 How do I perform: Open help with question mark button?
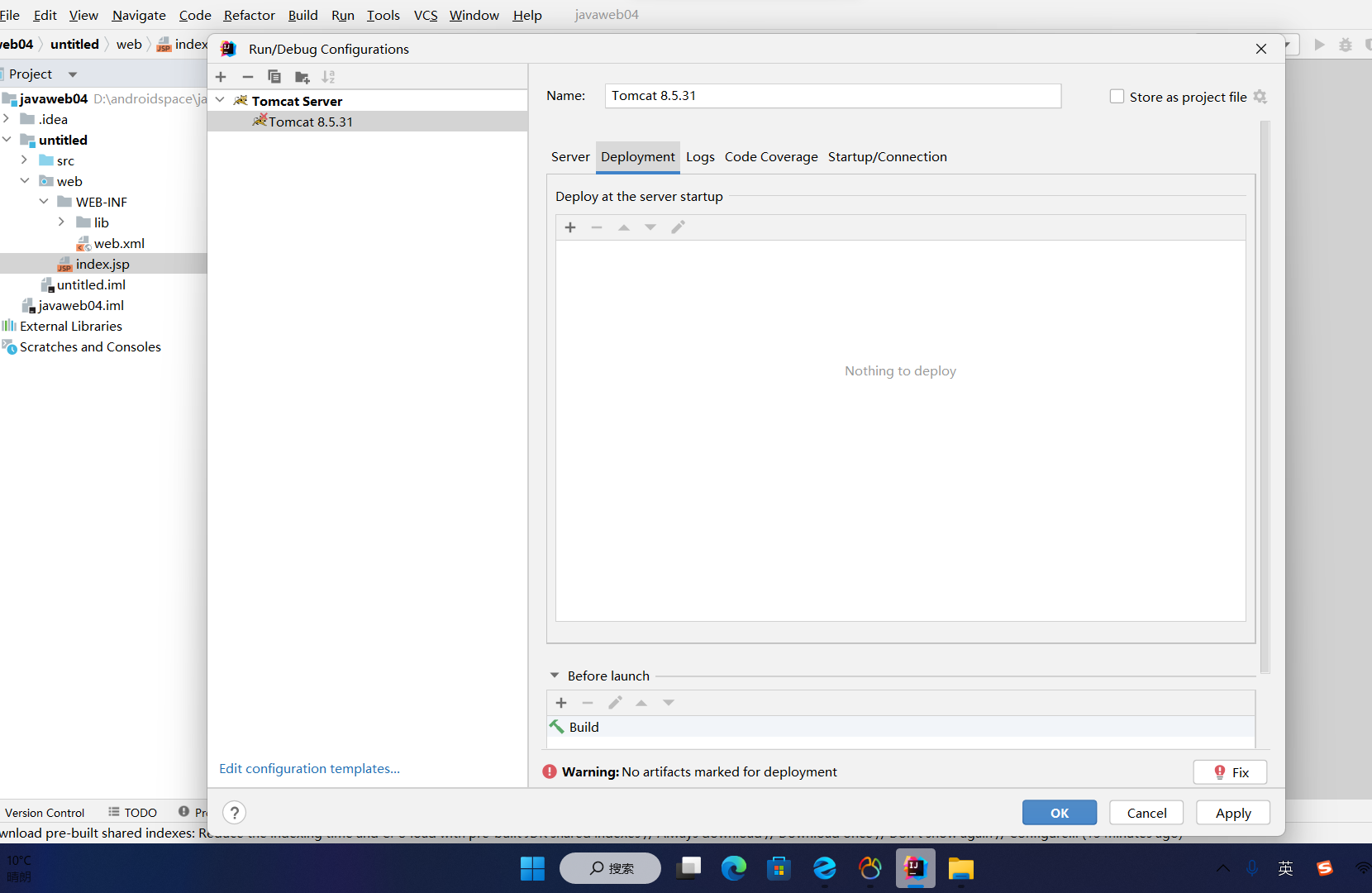pyautogui.click(x=235, y=813)
